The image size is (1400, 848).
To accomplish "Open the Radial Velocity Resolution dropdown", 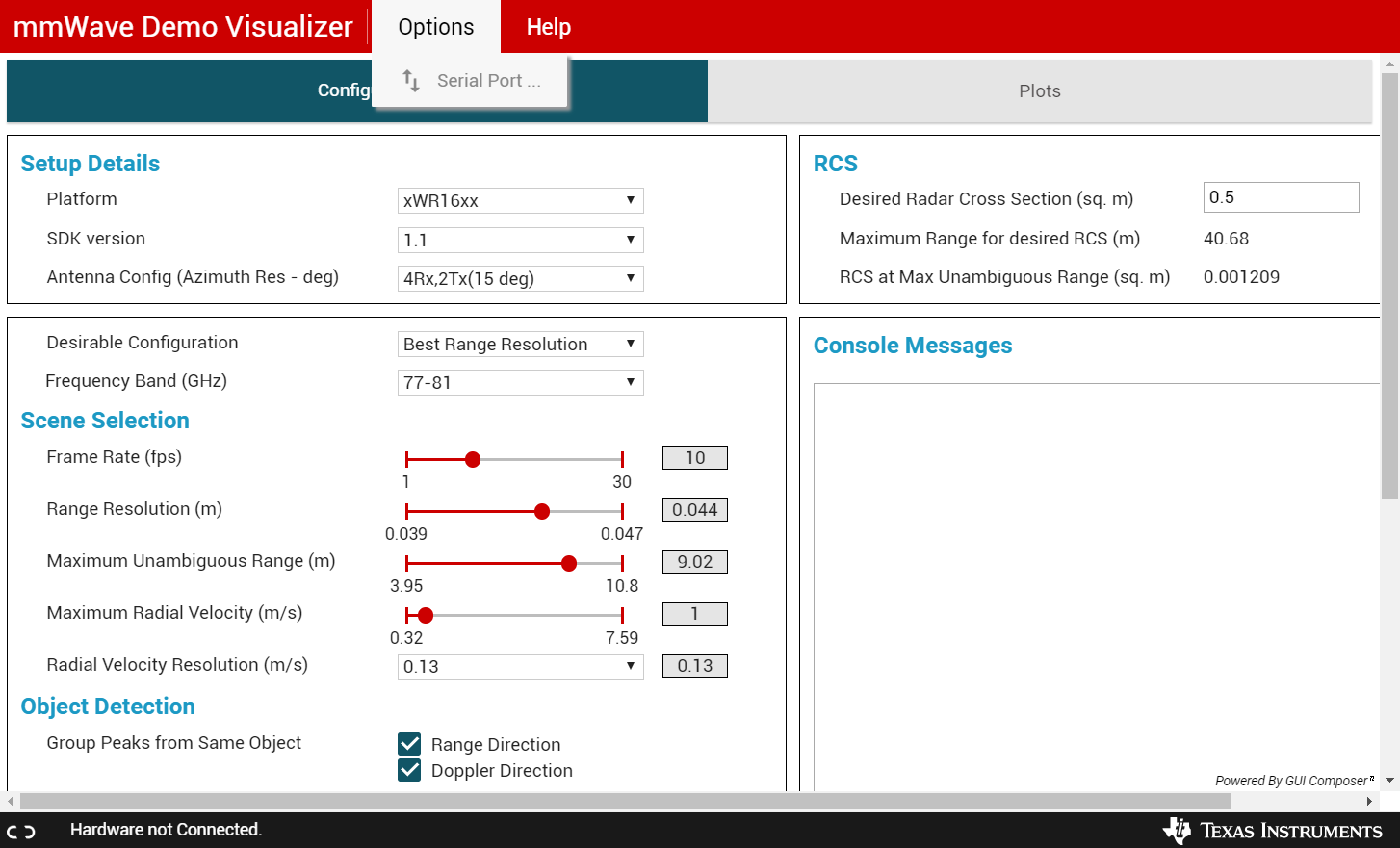I will tap(520, 666).
